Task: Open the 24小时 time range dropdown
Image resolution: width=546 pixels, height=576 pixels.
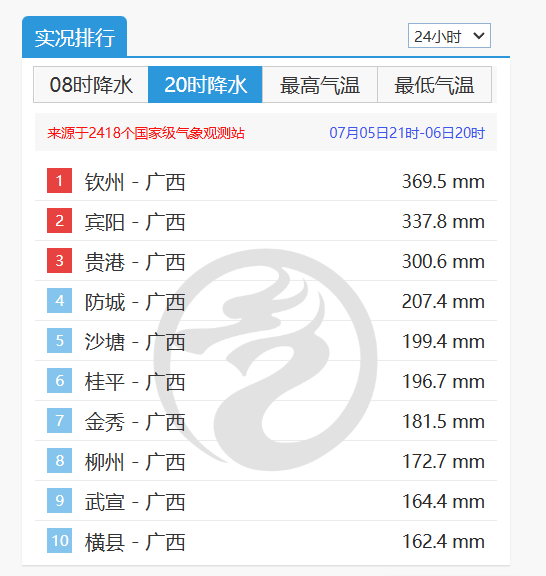Action: pyautogui.click(x=449, y=36)
